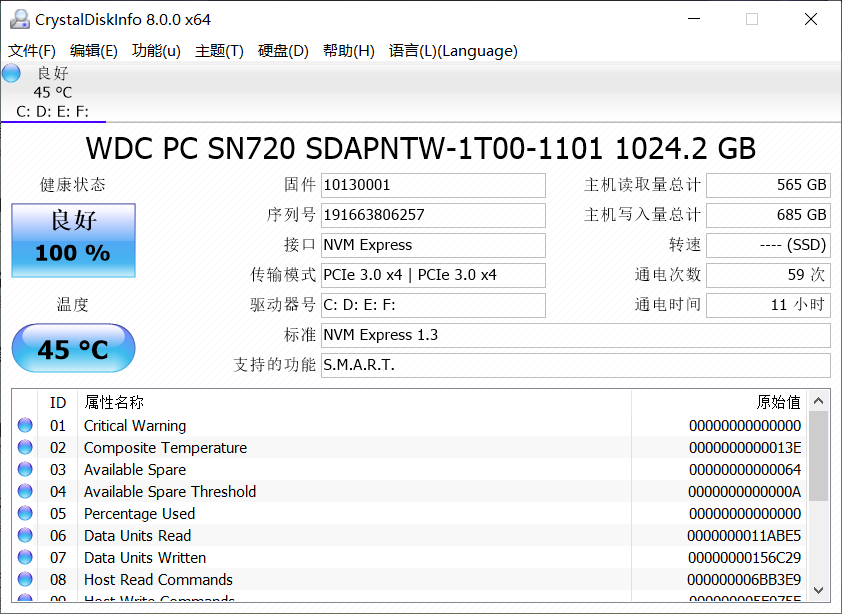Click the status orb for Critical Warning

click(x=25, y=425)
